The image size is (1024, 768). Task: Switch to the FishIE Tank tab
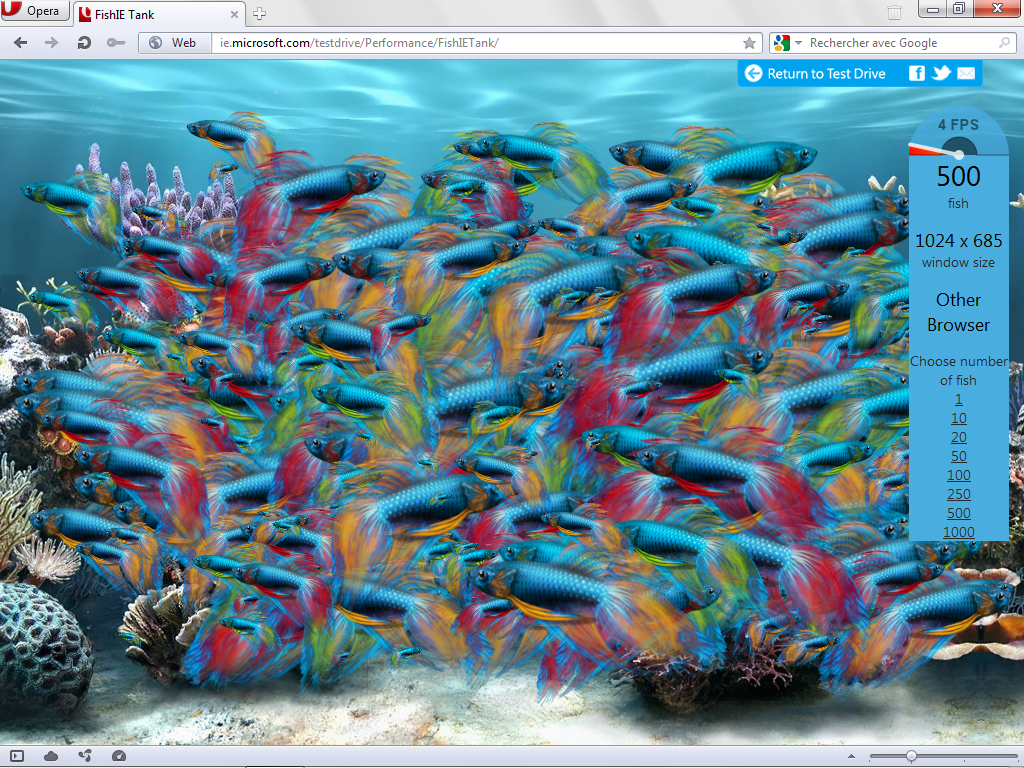tap(159, 14)
